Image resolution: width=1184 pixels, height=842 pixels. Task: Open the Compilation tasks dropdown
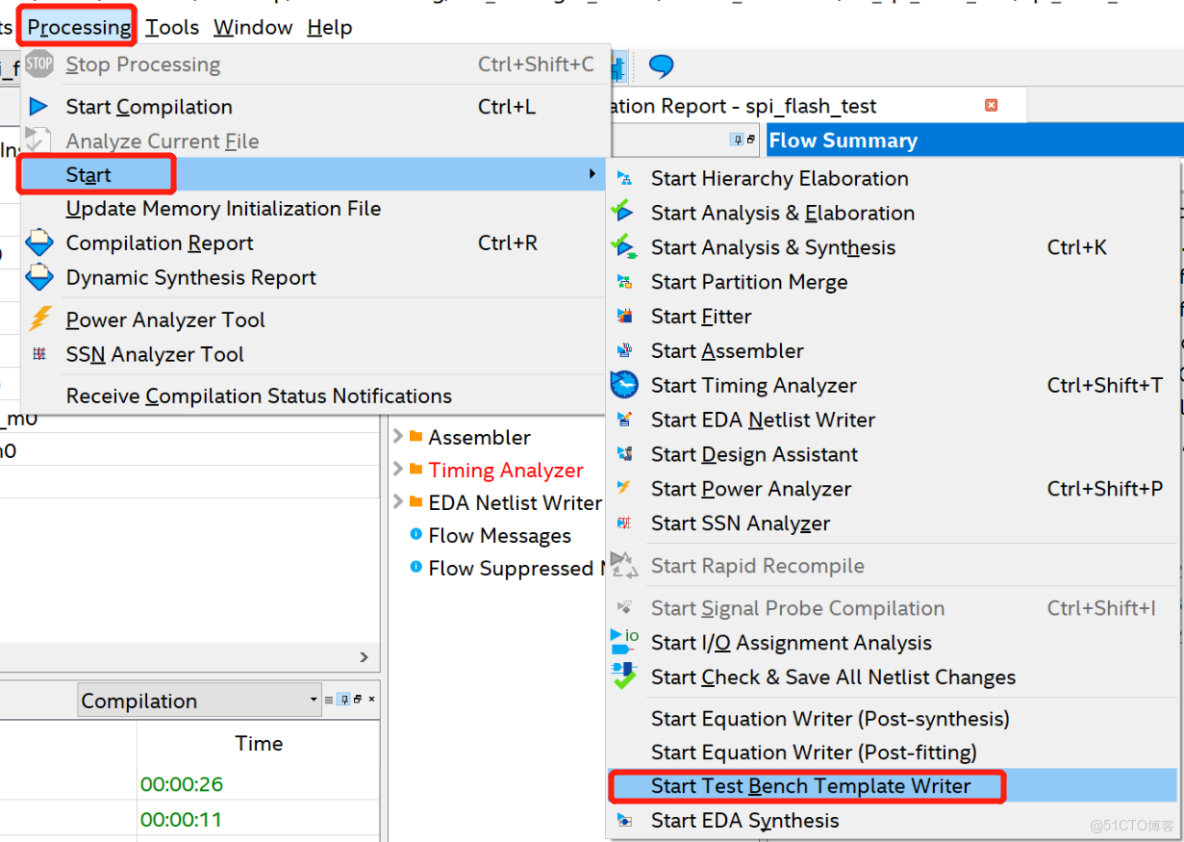click(x=199, y=701)
